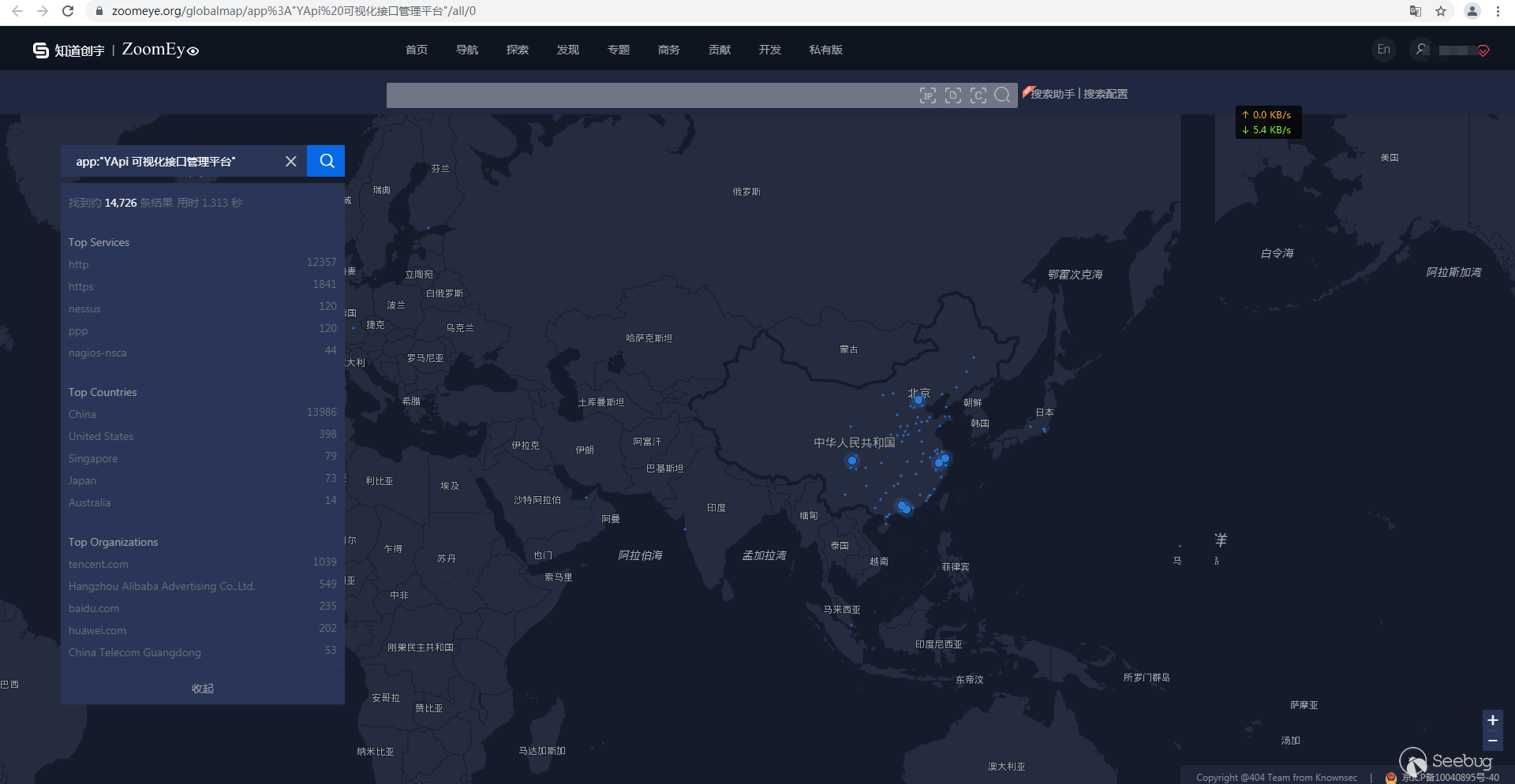Screen dimensions: 1515x784
Task: Click the Top Organizations heading
Action: click(113, 542)
